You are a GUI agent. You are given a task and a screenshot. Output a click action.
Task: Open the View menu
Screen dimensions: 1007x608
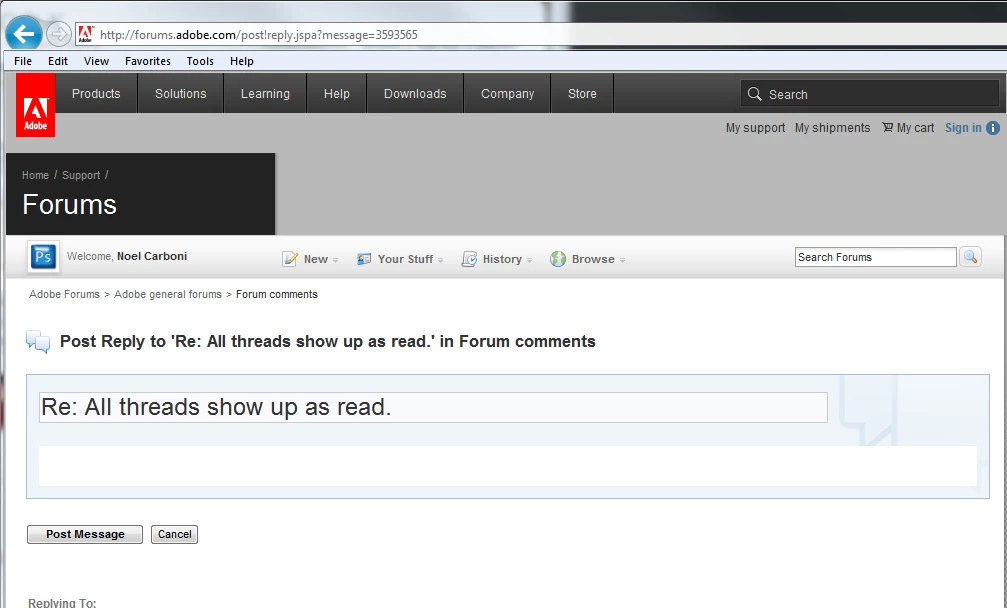[96, 61]
